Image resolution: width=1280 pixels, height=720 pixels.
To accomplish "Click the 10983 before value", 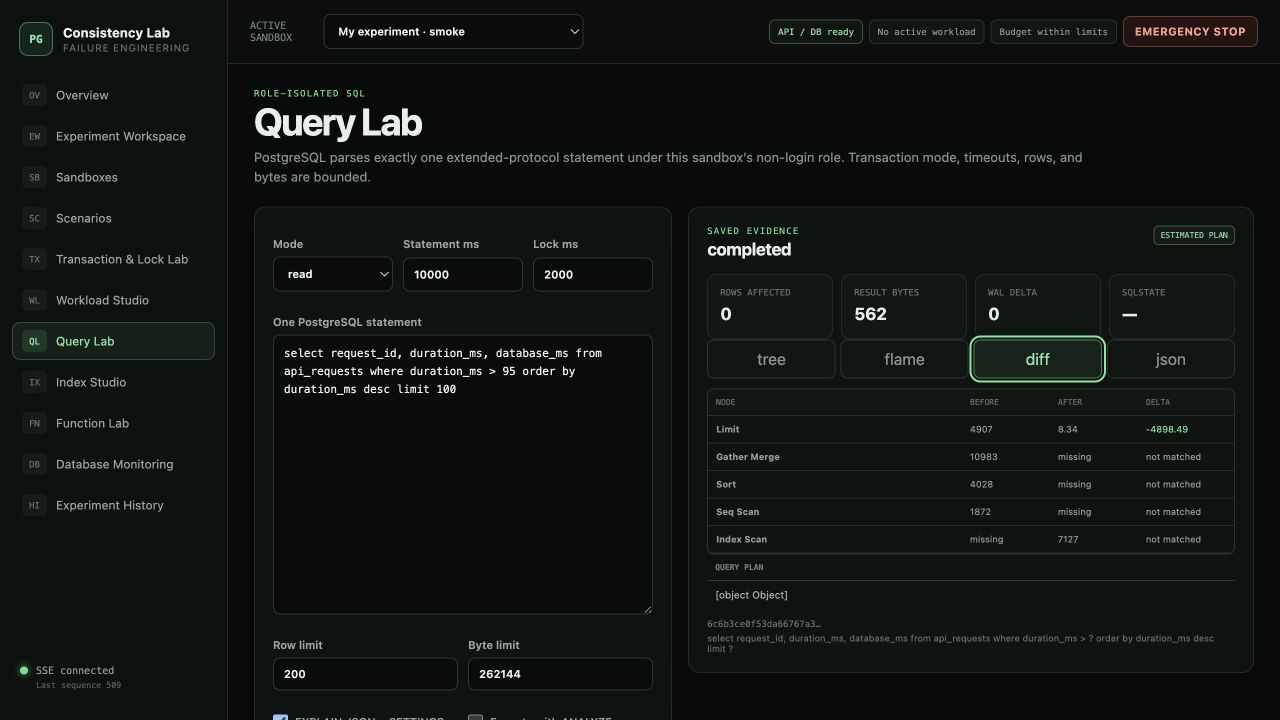I will [x=983, y=457].
